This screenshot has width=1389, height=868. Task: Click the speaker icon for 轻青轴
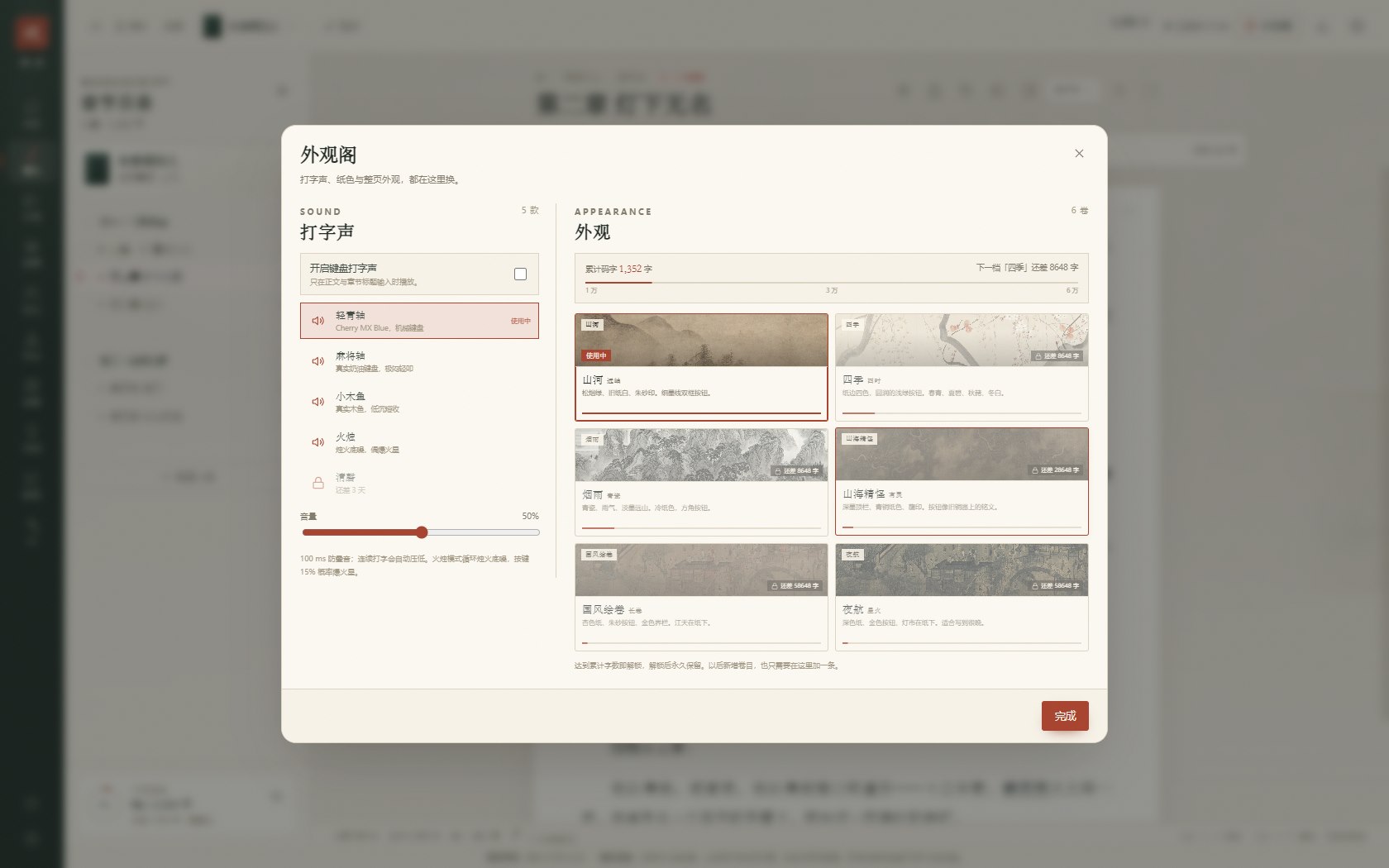(x=317, y=321)
